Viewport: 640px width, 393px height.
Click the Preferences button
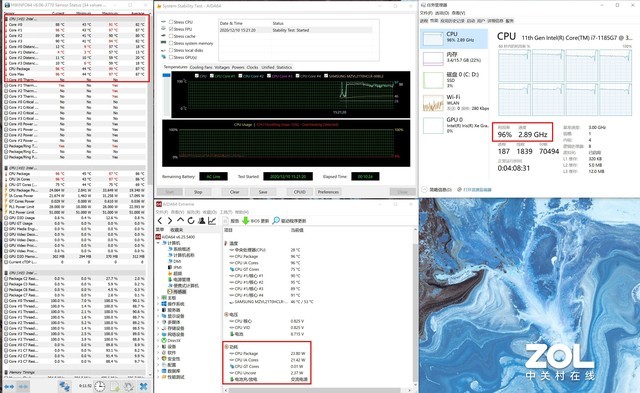[x=328, y=192]
